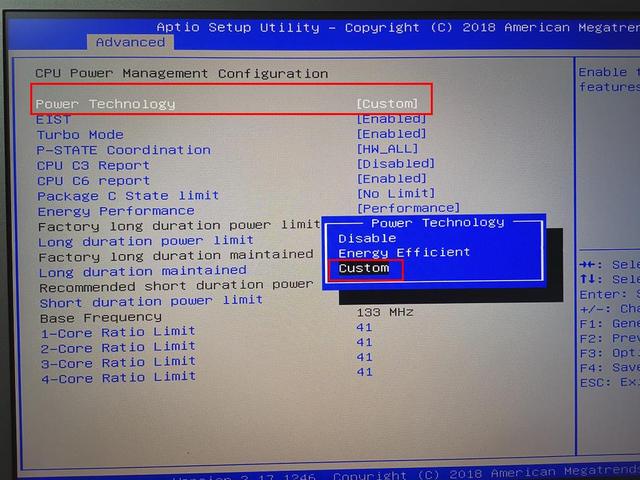
Task: Click the help description text panel
Action: pos(609,80)
